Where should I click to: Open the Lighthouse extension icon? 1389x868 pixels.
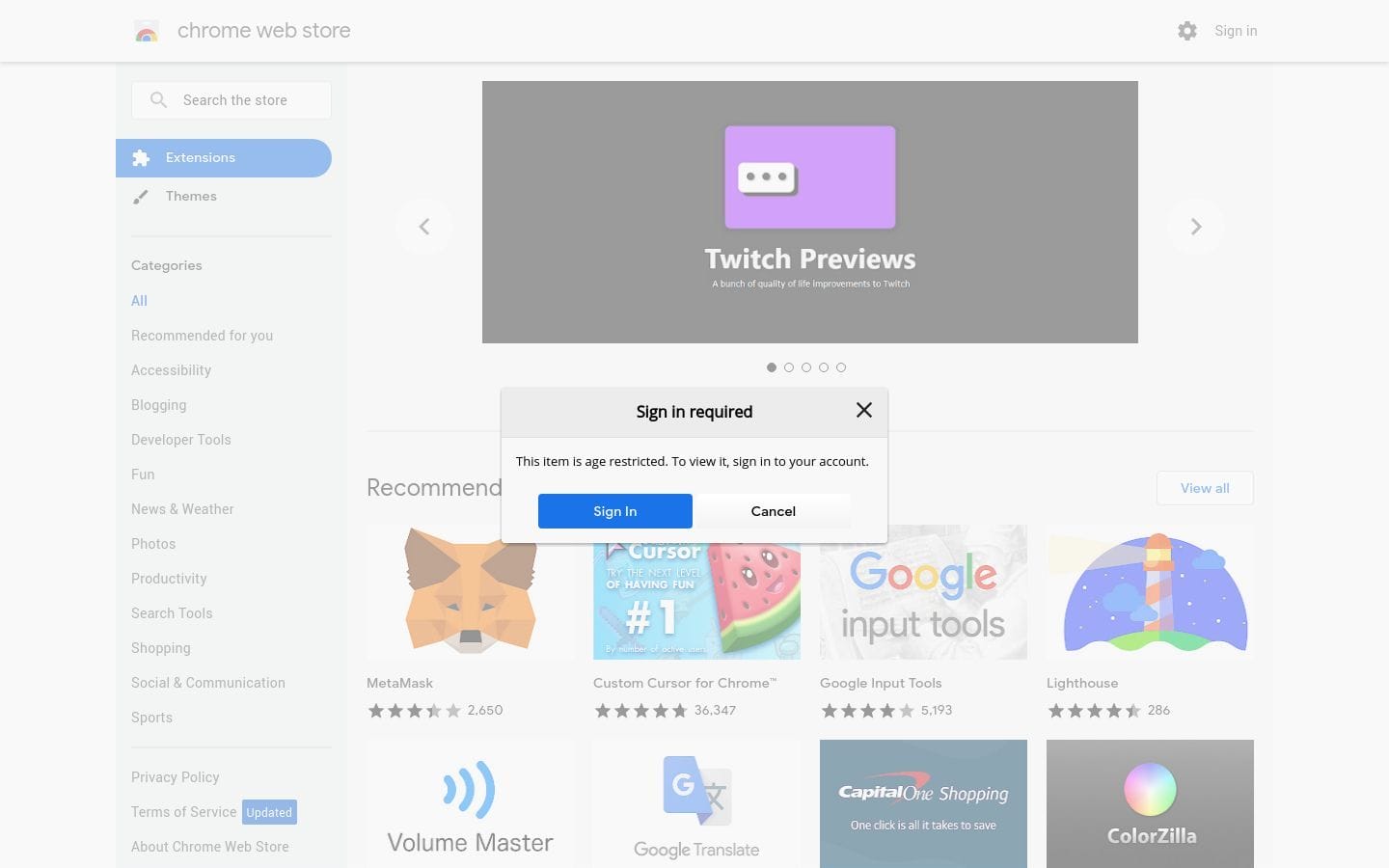click(x=1150, y=591)
